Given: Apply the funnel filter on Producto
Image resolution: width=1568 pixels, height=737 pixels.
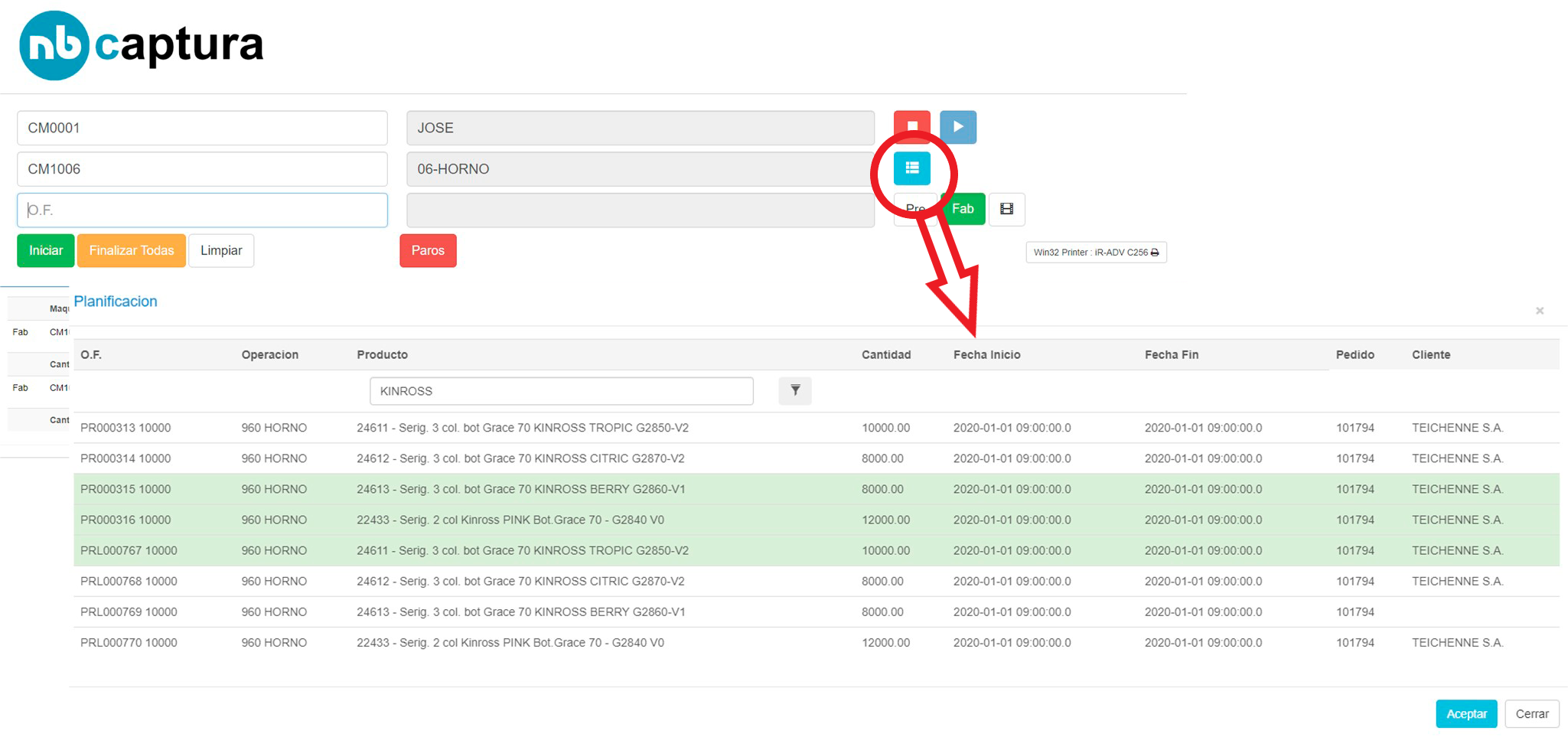Looking at the screenshot, I should [795, 390].
